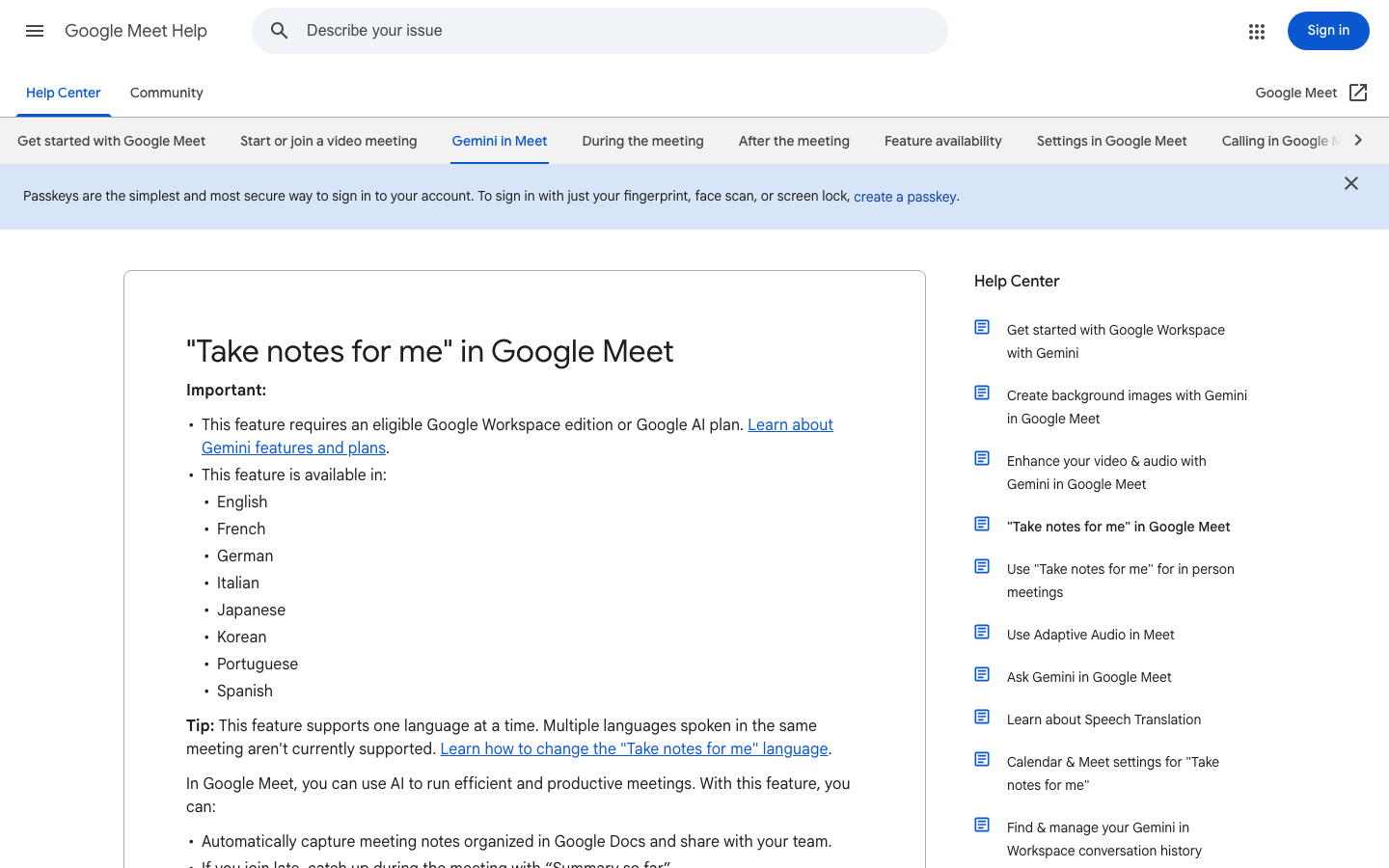Focus the Describe your issue search field
Viewport: 1389px width, 868px height.
tap(600, 31)
